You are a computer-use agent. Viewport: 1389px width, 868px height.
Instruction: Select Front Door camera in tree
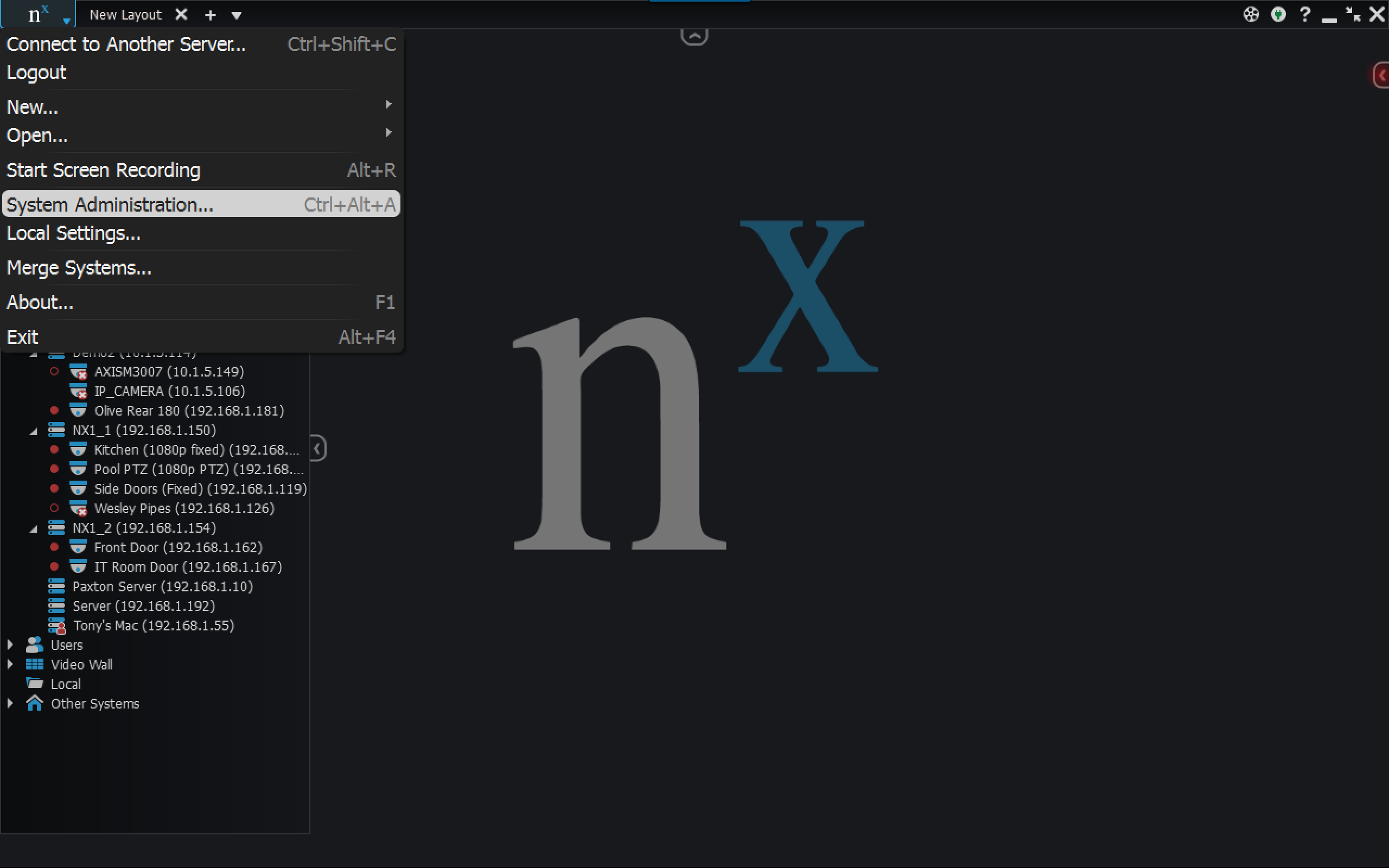179,547
